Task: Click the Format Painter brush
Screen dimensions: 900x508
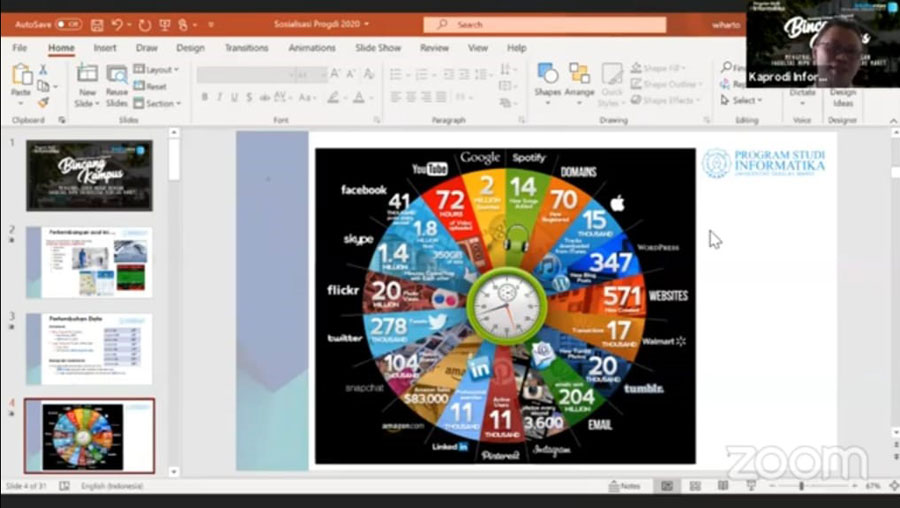Action: point(43,102)
